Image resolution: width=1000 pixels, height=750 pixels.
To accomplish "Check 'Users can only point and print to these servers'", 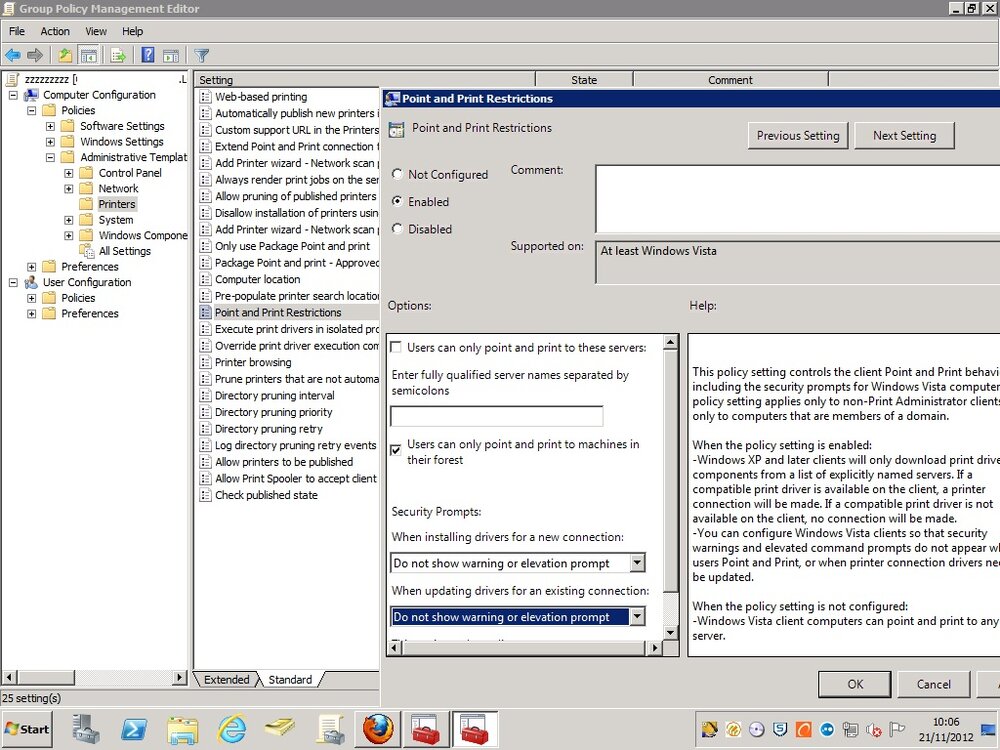I will (396, 348).
